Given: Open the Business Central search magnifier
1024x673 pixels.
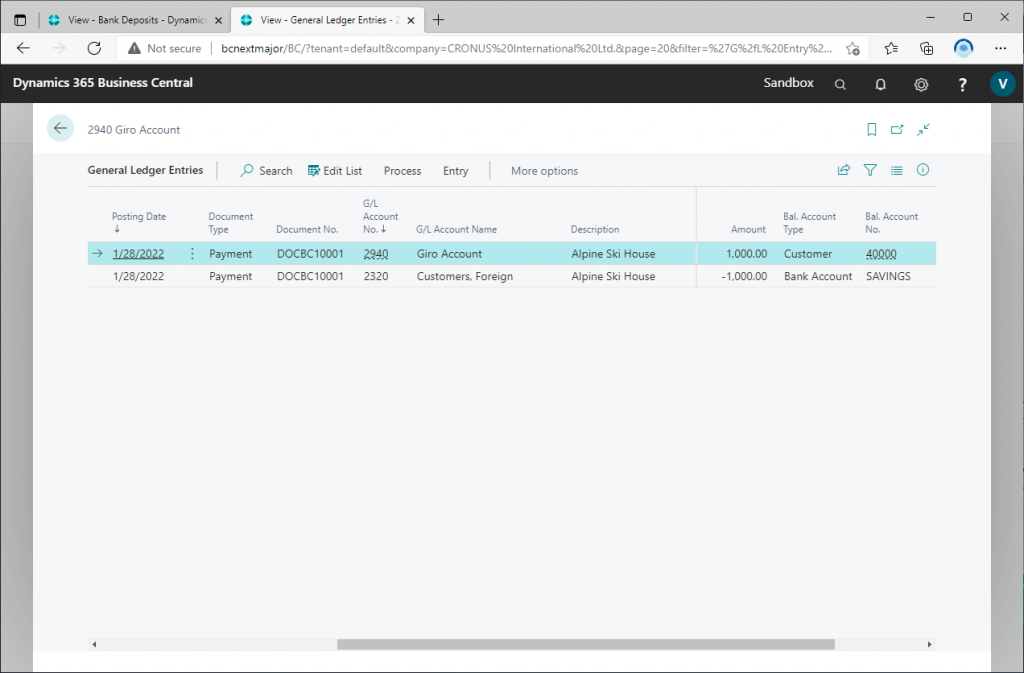Looking at the screenshot, I should pos(840,84).
